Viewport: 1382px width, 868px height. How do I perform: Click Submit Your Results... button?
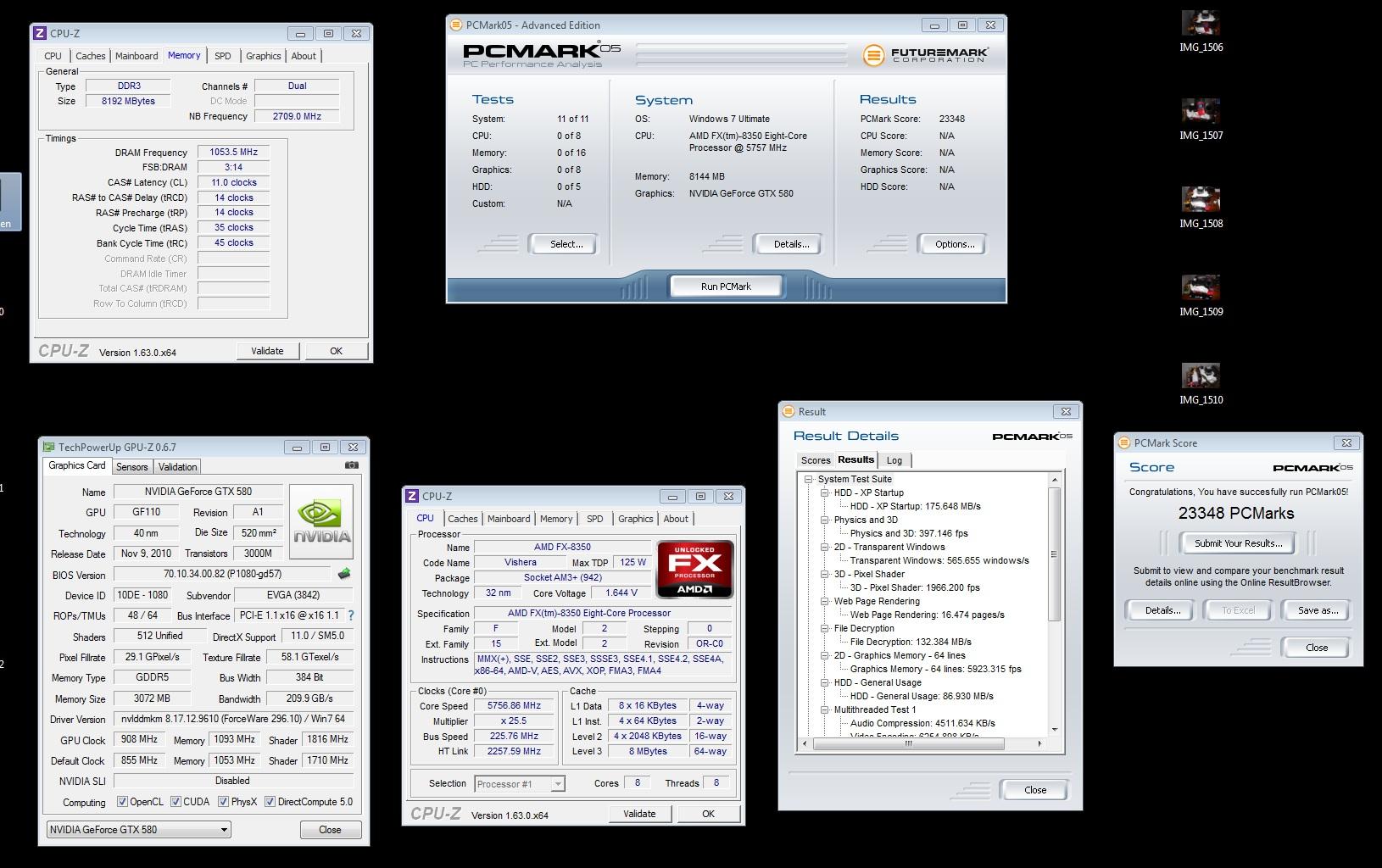[1238, 543]
